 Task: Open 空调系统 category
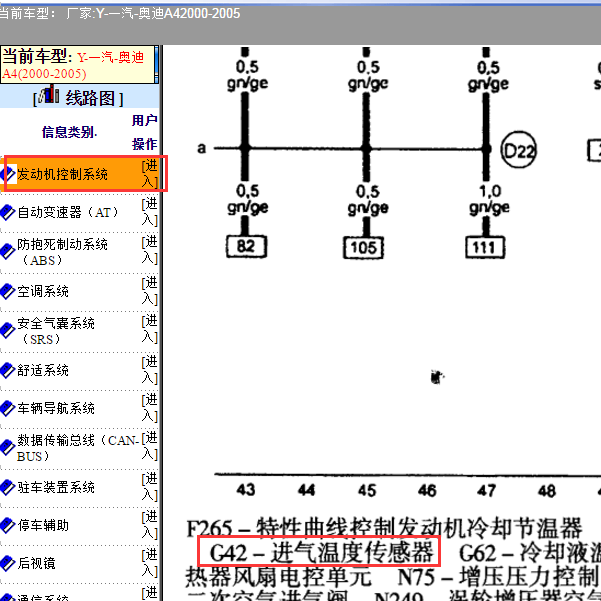[43, 291]
